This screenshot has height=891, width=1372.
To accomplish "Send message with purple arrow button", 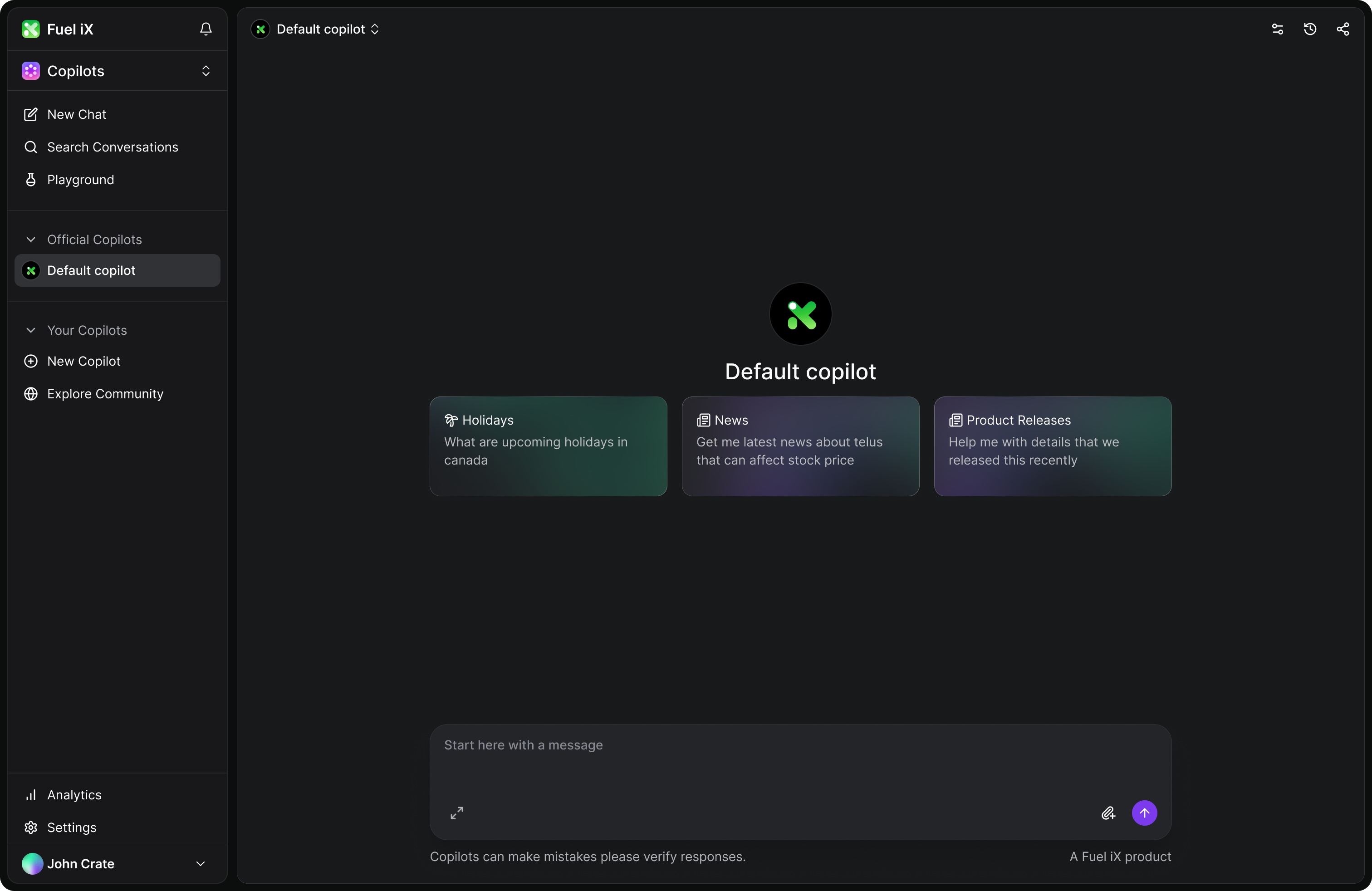I will click(1145, 813).
